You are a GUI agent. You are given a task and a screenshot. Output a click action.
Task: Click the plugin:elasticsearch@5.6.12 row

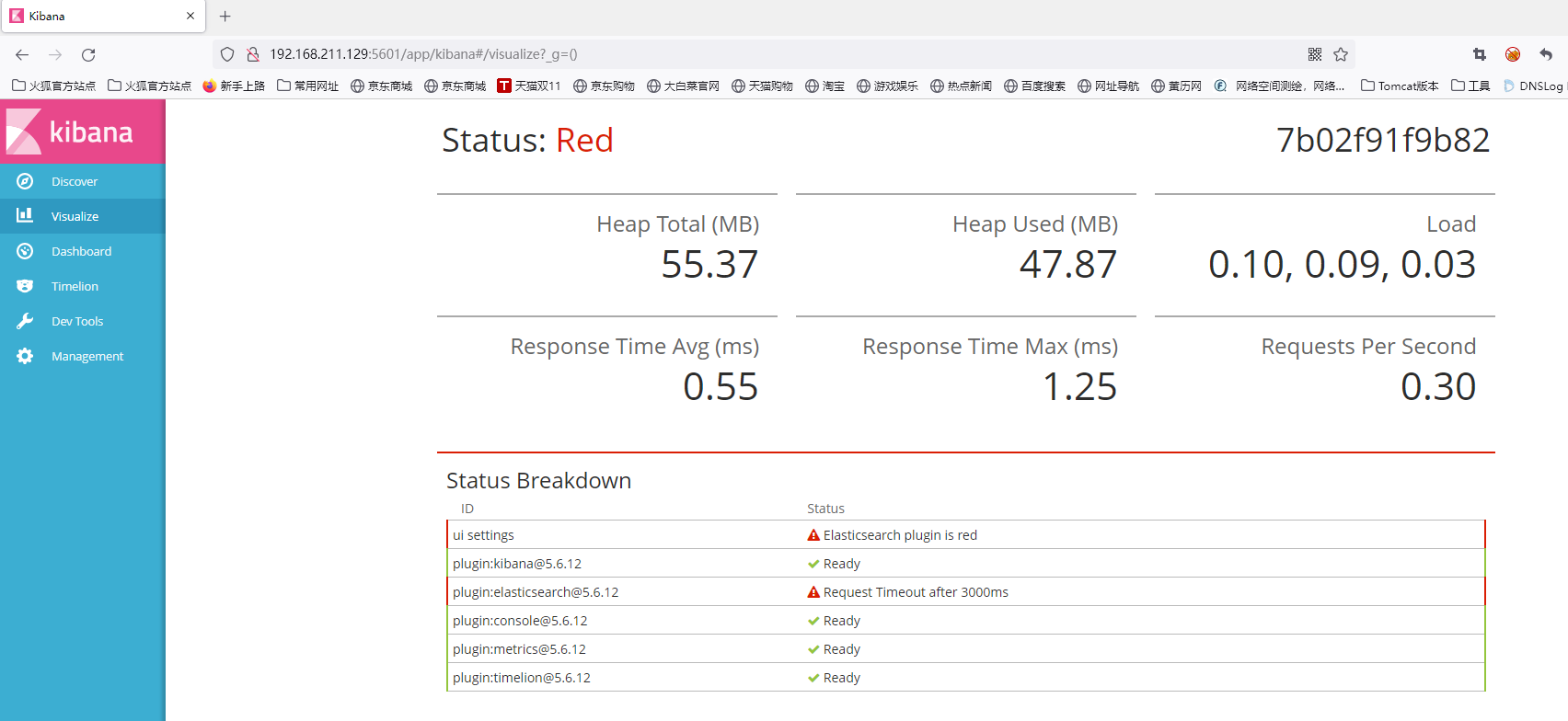tap(966, 592)
